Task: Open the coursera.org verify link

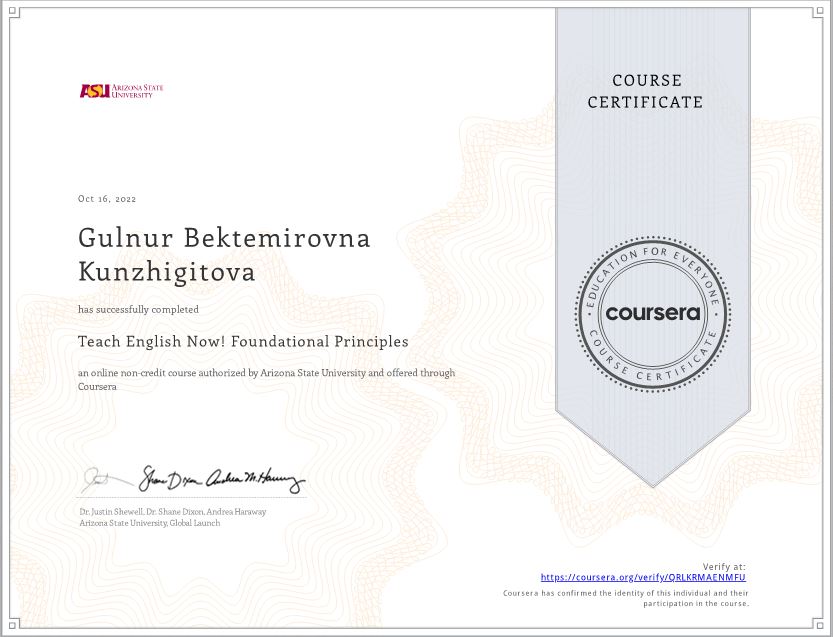Action: pos(643,577)
